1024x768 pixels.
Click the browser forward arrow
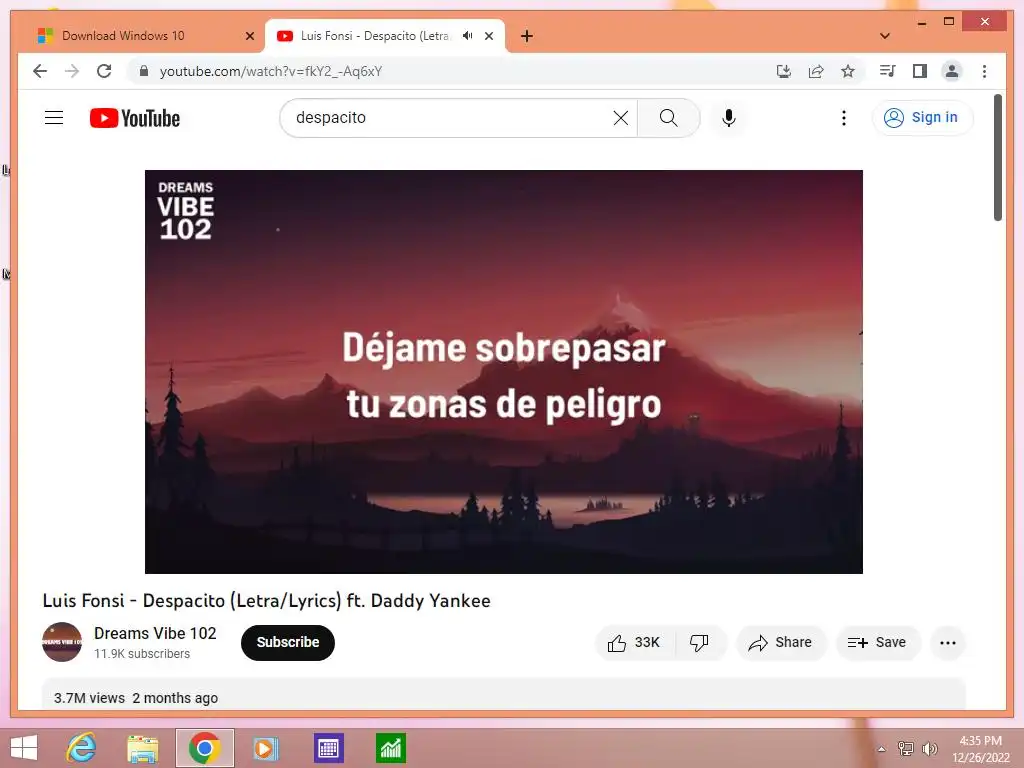point(72,71)
